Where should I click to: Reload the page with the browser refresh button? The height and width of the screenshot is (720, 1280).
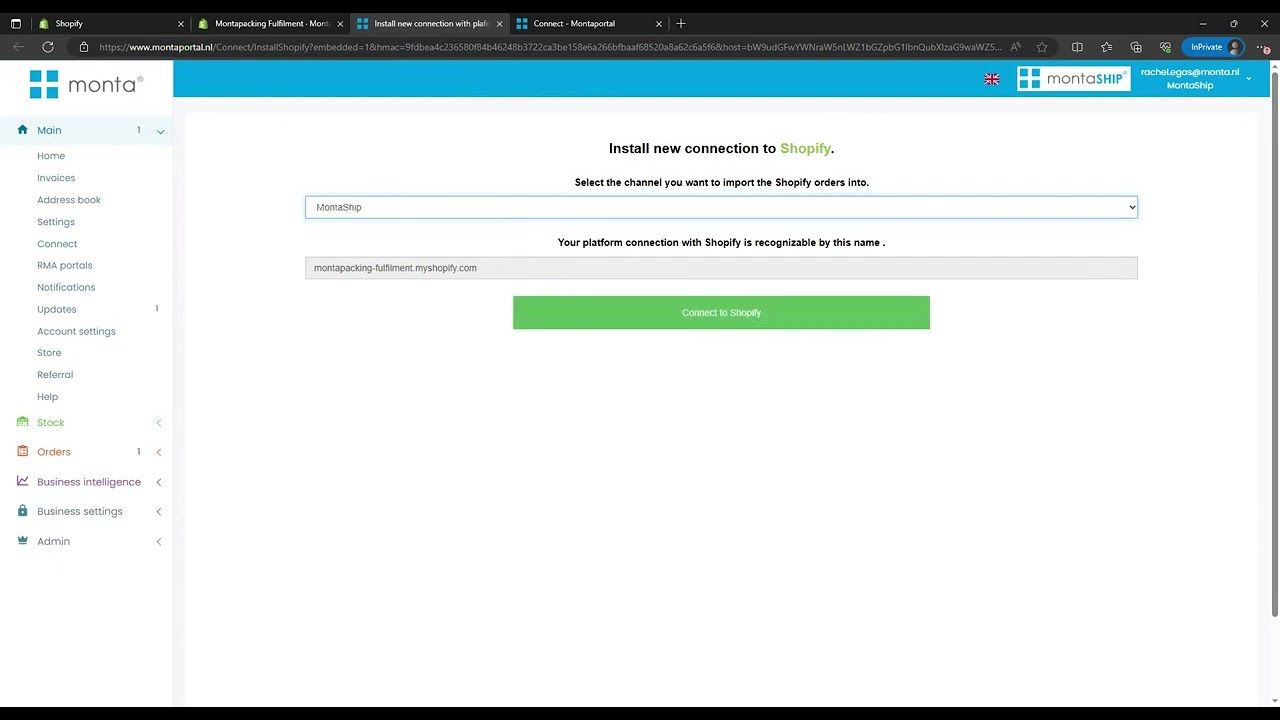[x=48, y=47]
